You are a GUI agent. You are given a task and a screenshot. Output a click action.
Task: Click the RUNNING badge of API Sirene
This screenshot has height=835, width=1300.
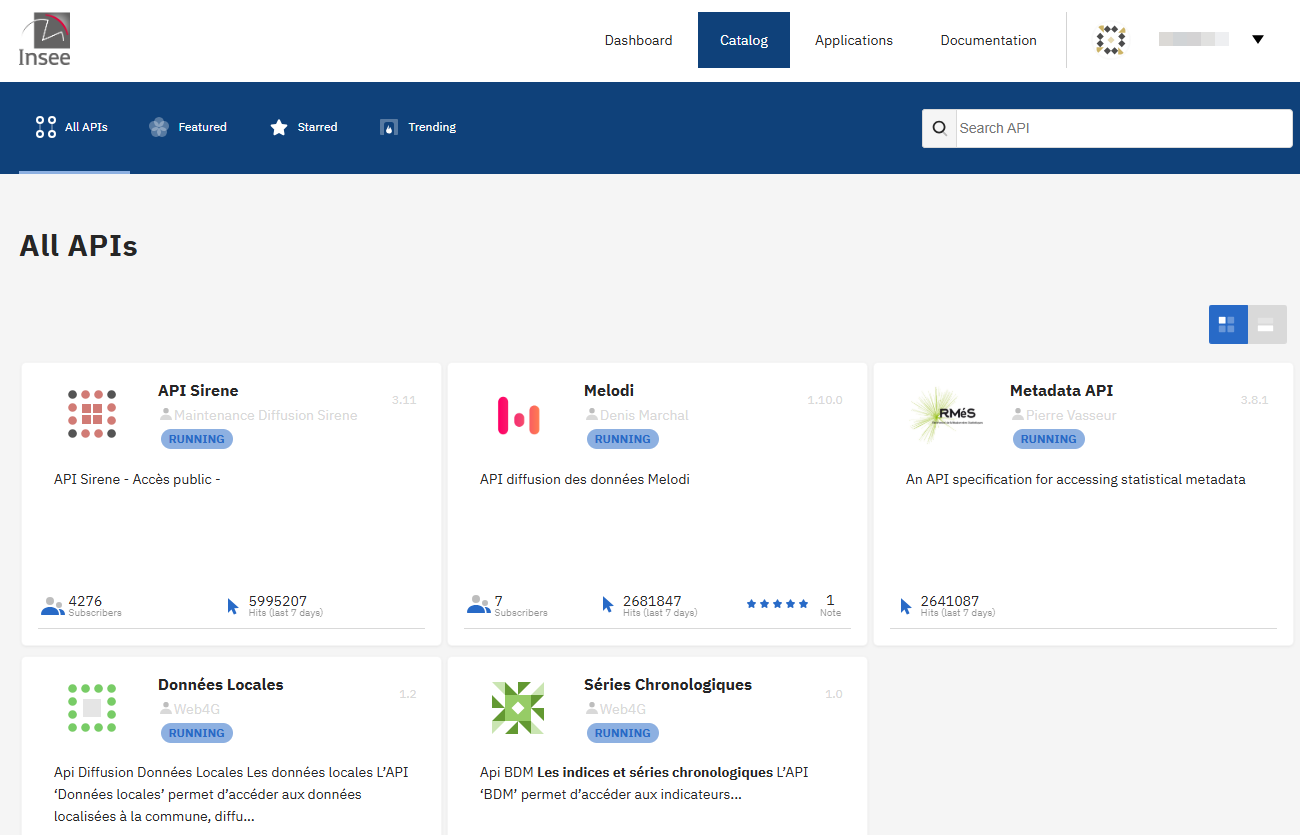196,439
